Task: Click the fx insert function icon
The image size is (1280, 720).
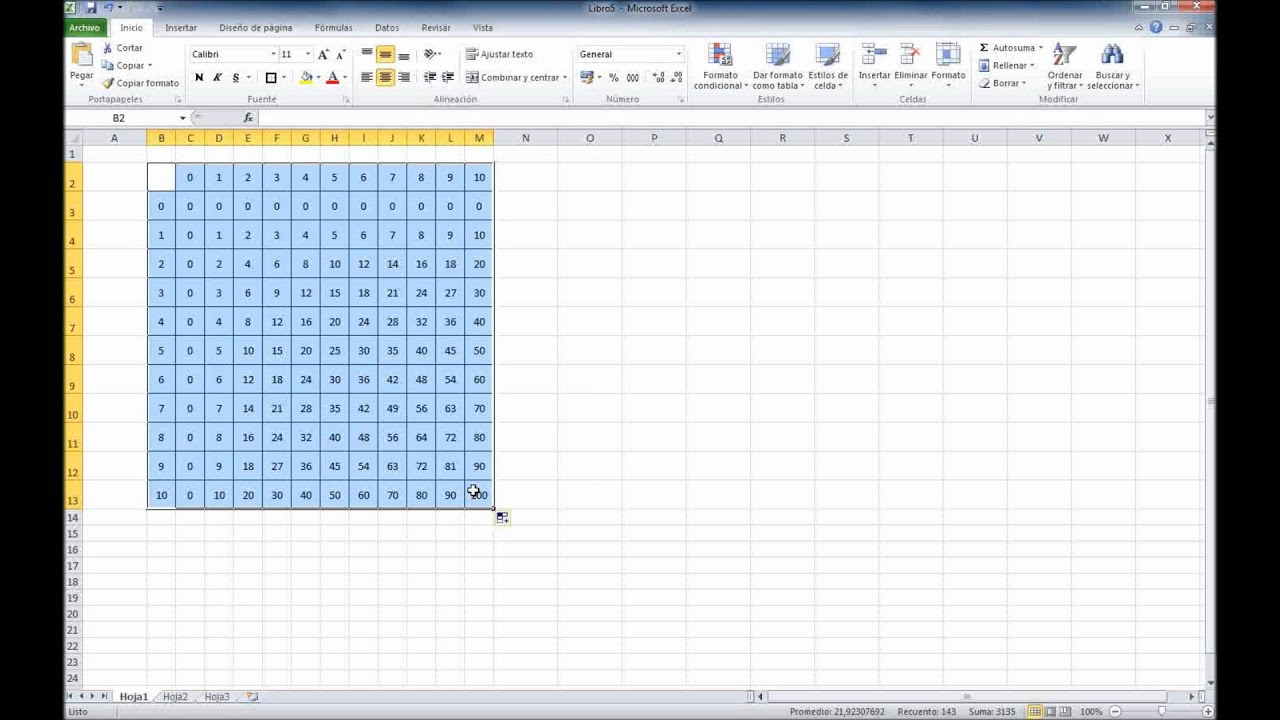Action: [x=248, y=118]
